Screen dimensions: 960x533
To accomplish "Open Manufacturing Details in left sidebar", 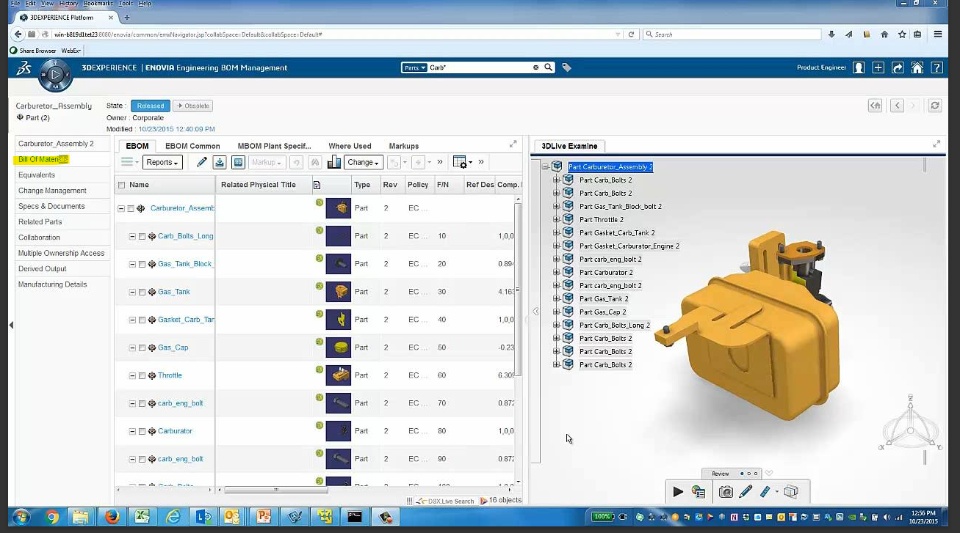I will point(53,285).
